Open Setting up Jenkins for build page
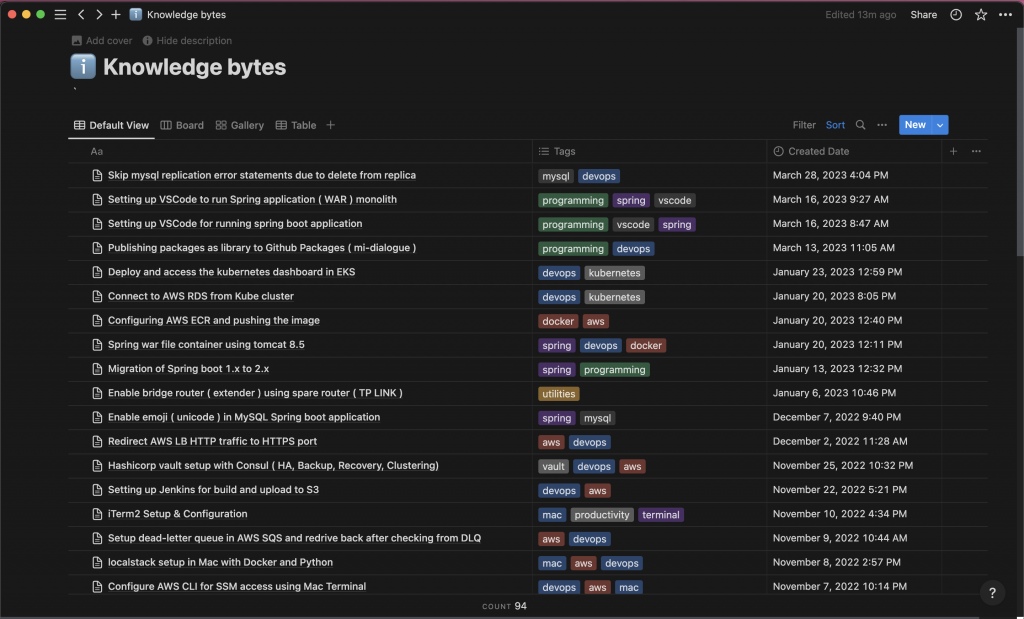Screen dimensions: 1024x619 pos(213,489)
